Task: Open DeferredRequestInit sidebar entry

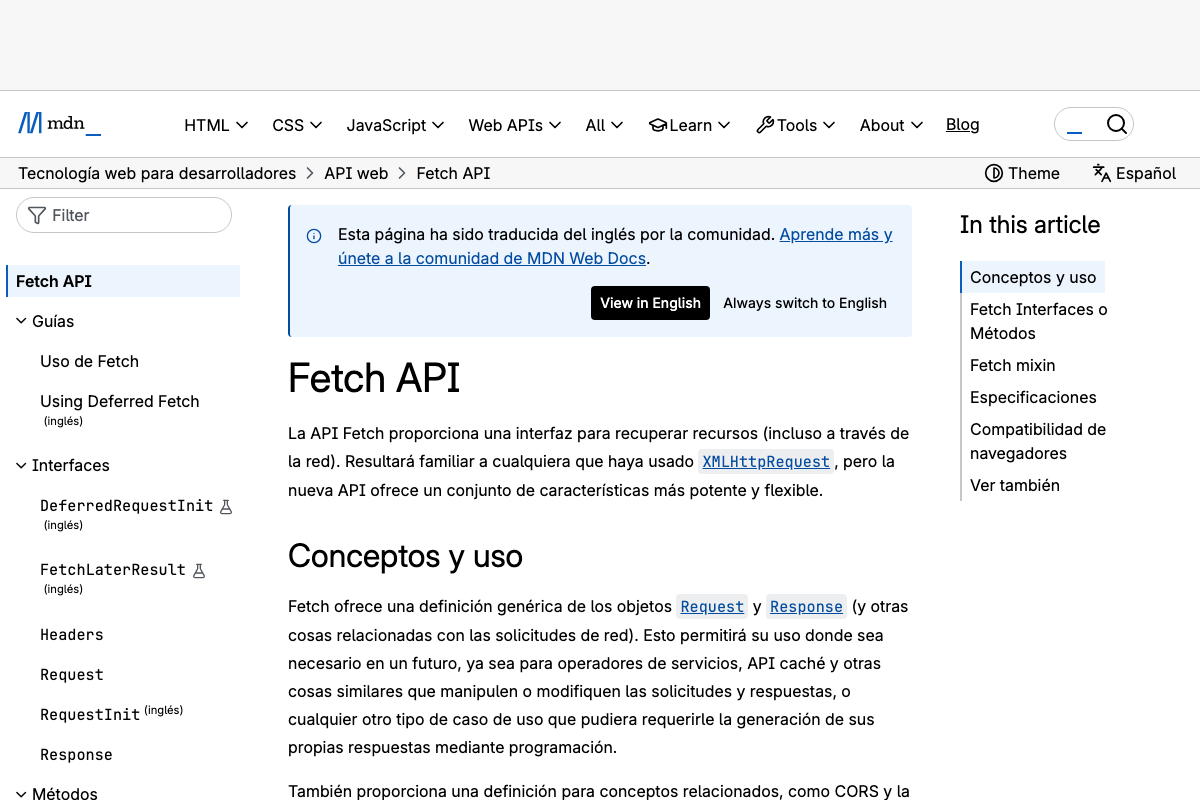Action: tap(127, 506)
